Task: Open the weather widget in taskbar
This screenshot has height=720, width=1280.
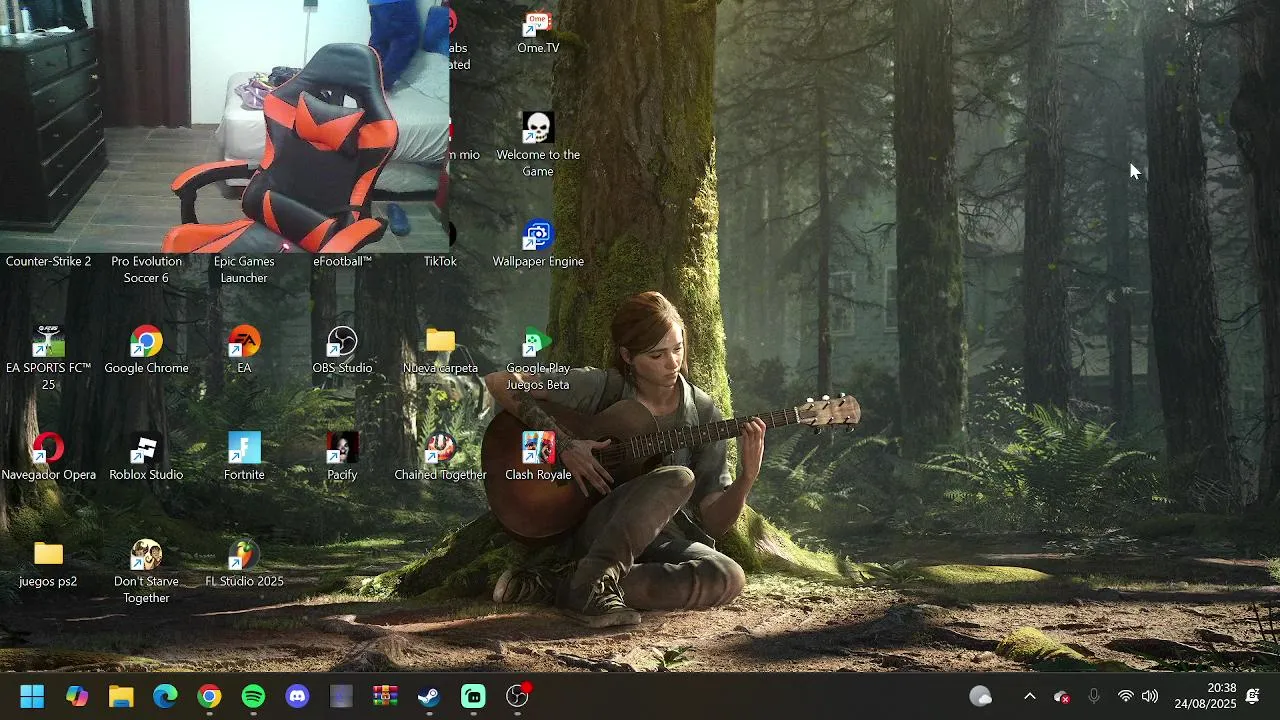Action: (981, 696)
